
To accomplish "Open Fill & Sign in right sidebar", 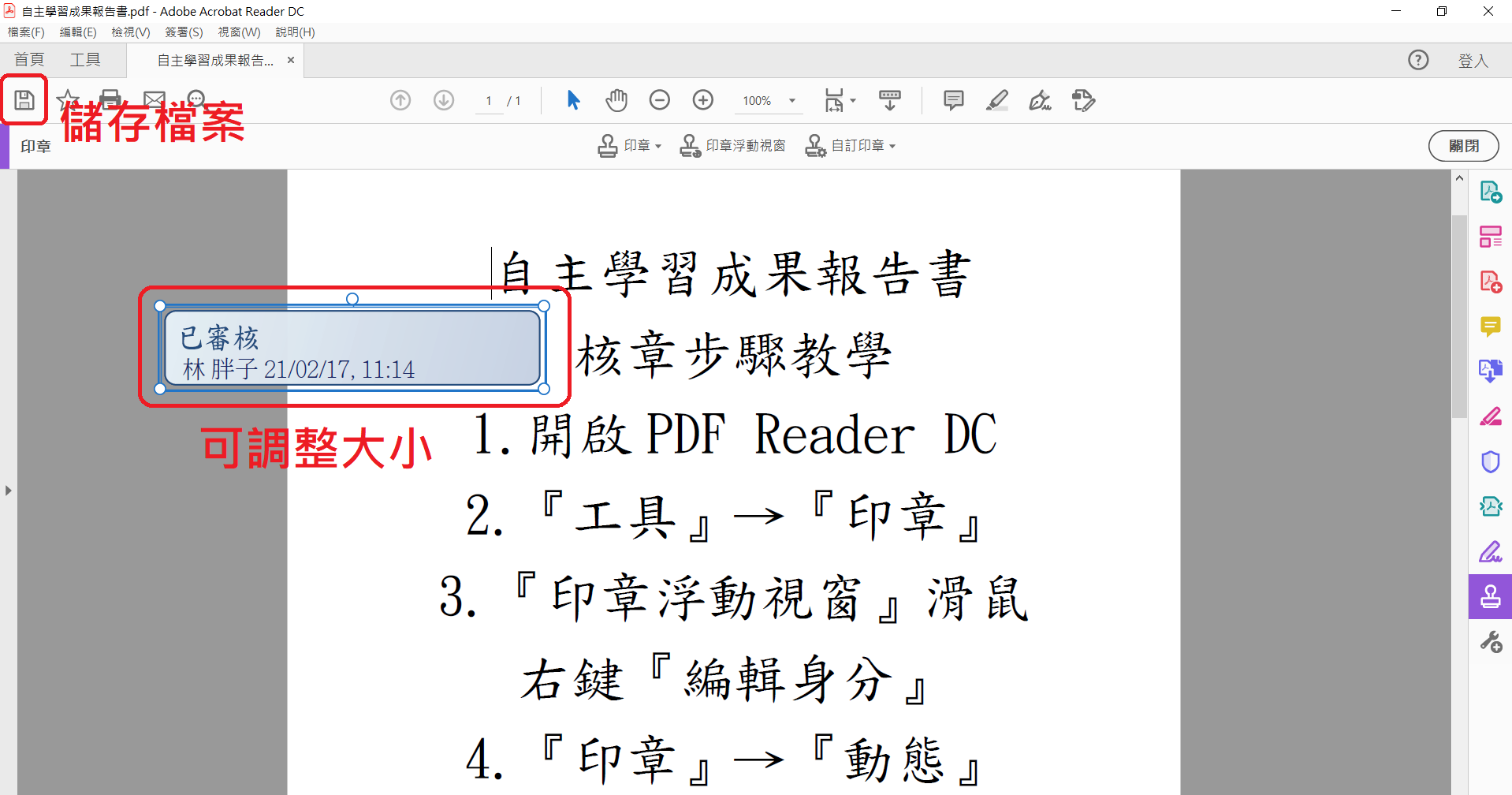I will 1491,551.
